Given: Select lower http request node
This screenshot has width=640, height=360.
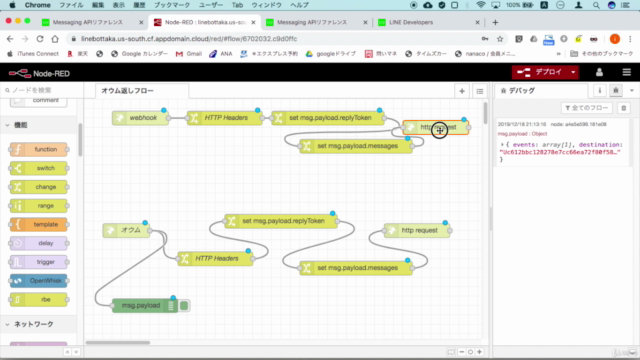Looking at the screenshot, I should (x=417, y=230).
